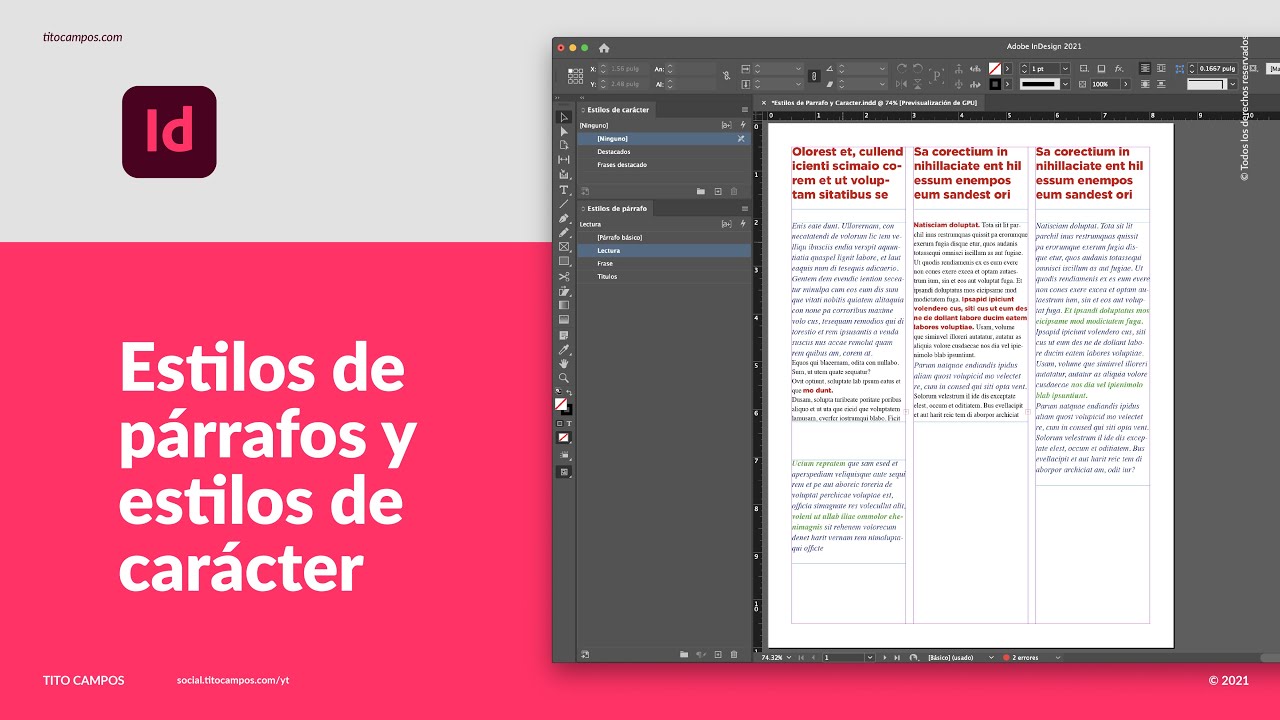Click the rotate 90° counter-clockwise icon
Viewport: 1280px width, 720px height.
pyautogui.click(x=918, y=69)
